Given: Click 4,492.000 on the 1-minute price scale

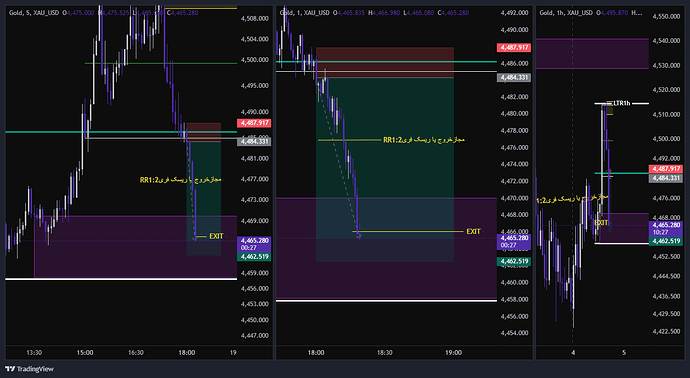Looking at the screenshot, I should 514,13.
